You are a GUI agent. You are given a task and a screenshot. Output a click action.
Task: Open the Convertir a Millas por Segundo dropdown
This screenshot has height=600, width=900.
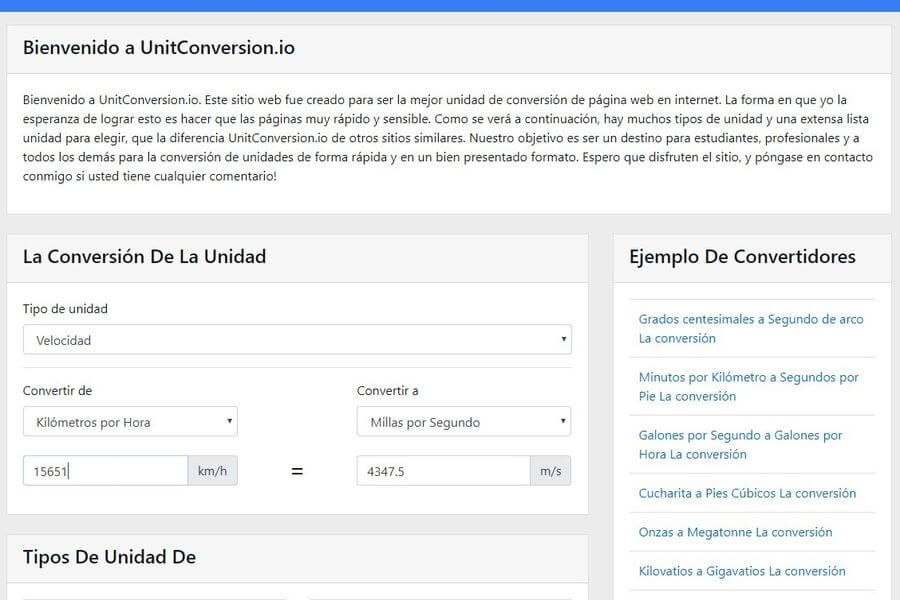pyautogui.click(x=464, y=422)
